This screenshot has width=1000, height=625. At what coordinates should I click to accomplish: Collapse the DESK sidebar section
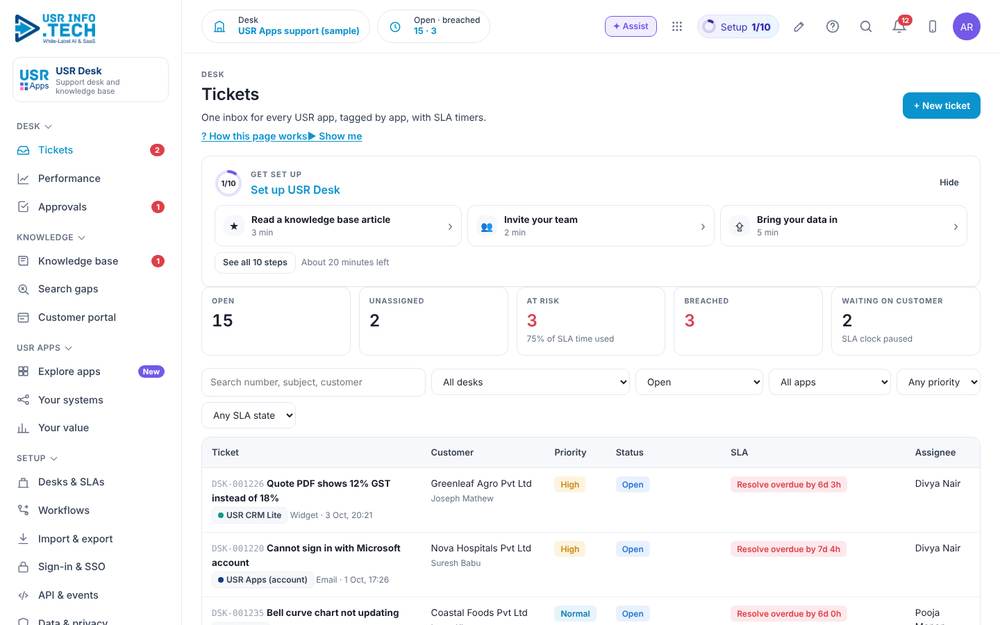pos(34,126)
